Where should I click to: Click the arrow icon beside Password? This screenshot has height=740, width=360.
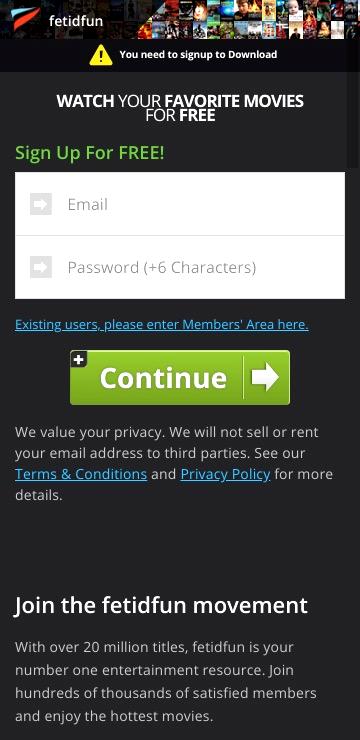click(x=41, y=267)
